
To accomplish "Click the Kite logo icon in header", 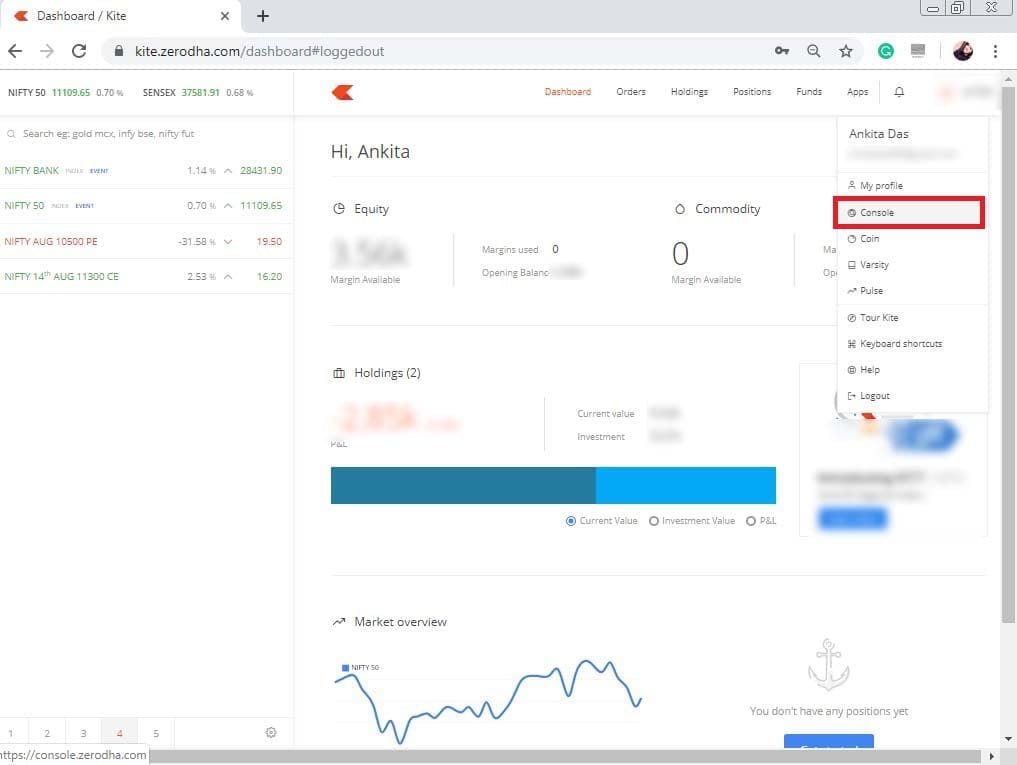I will [342, 92].
